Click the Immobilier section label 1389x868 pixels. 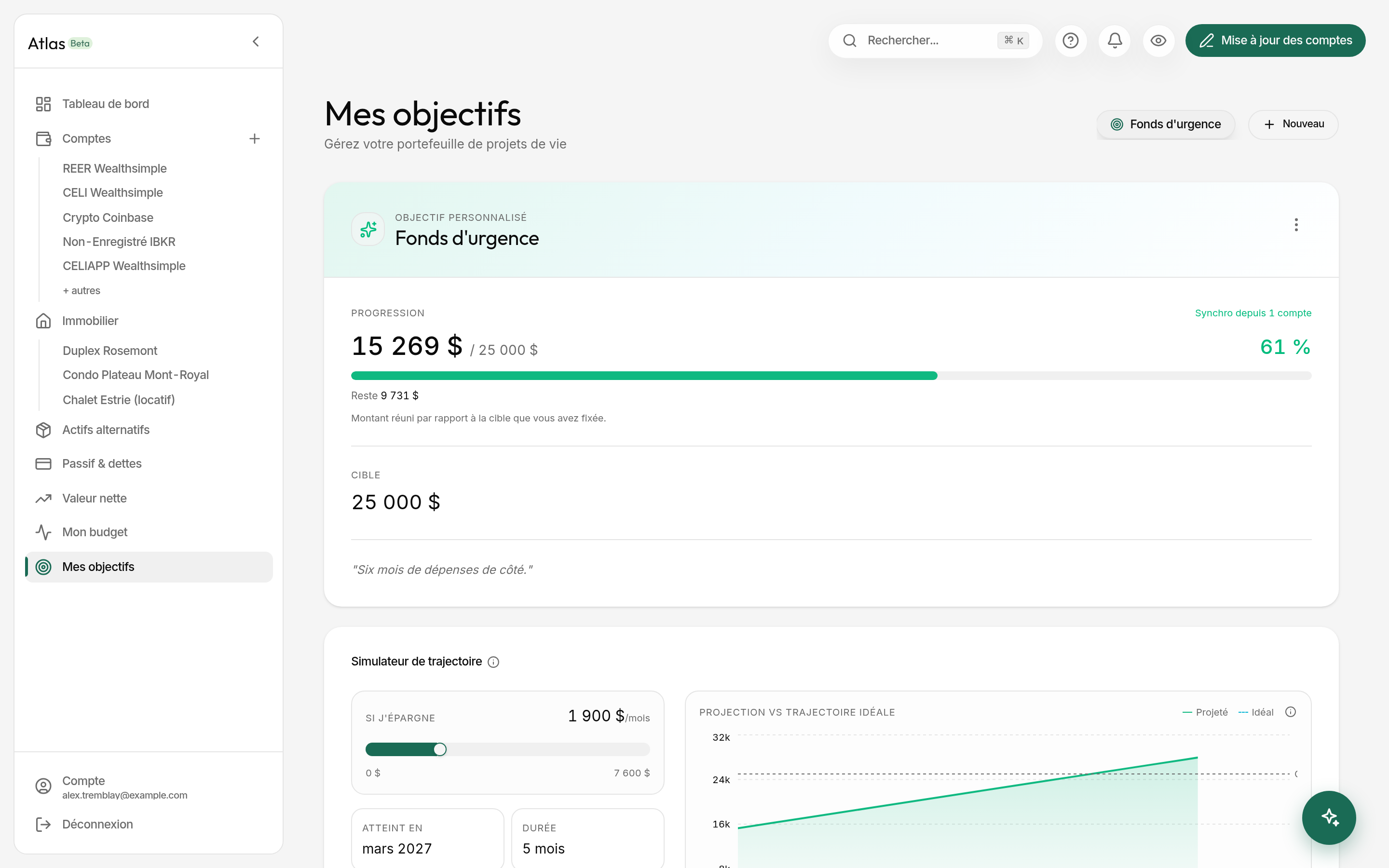click(x=90, y=321)
